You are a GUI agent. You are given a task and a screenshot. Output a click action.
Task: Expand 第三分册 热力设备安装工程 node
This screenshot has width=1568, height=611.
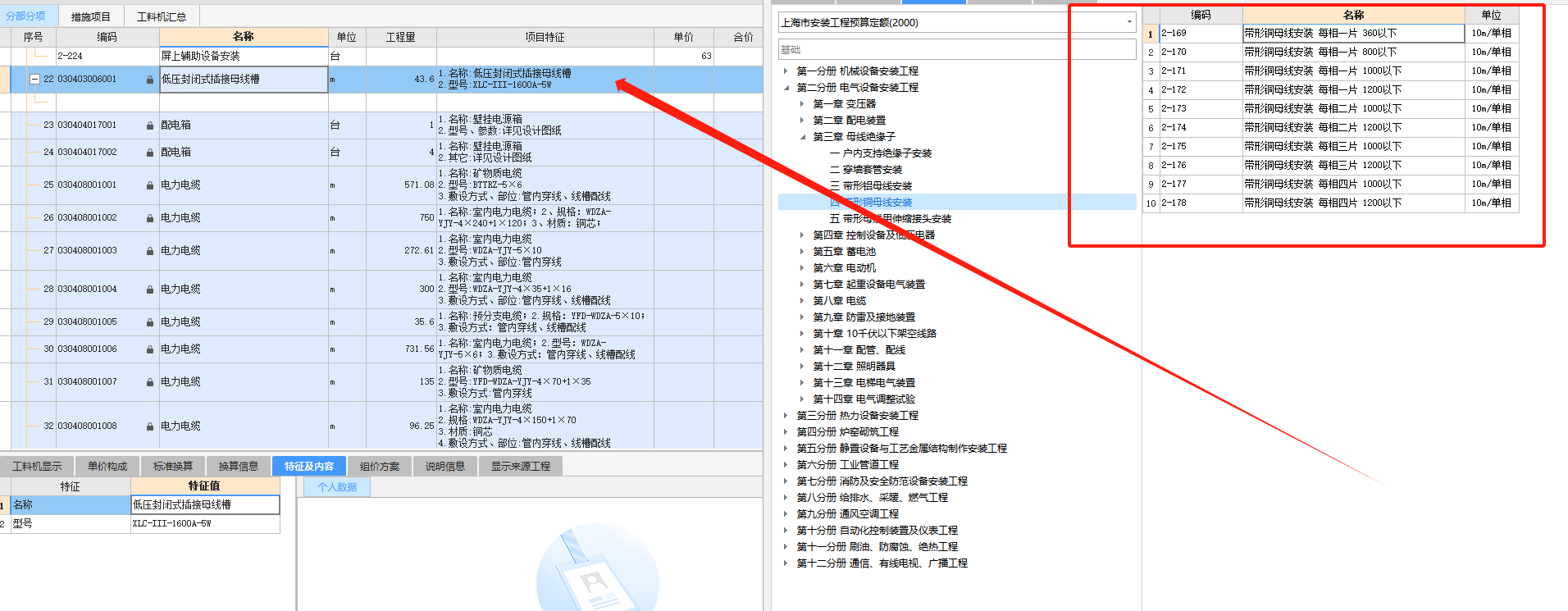point(786,416)
